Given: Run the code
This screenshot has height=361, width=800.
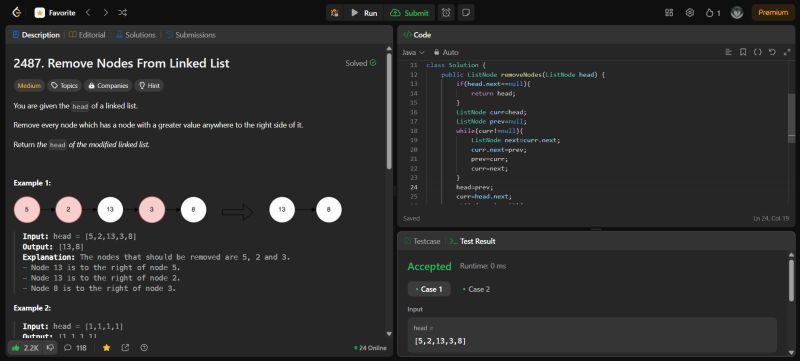Looking at the screenshot, I should 364,13.
